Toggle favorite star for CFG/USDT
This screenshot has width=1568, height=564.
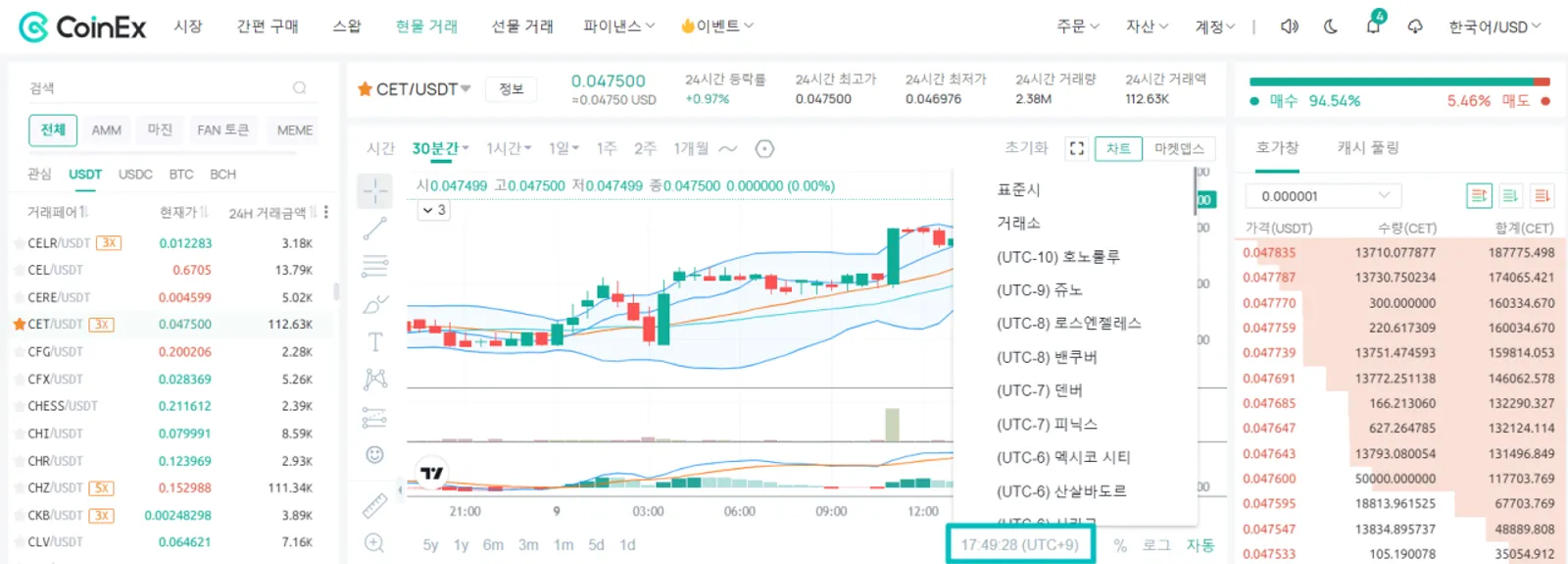tap(19, 351)
